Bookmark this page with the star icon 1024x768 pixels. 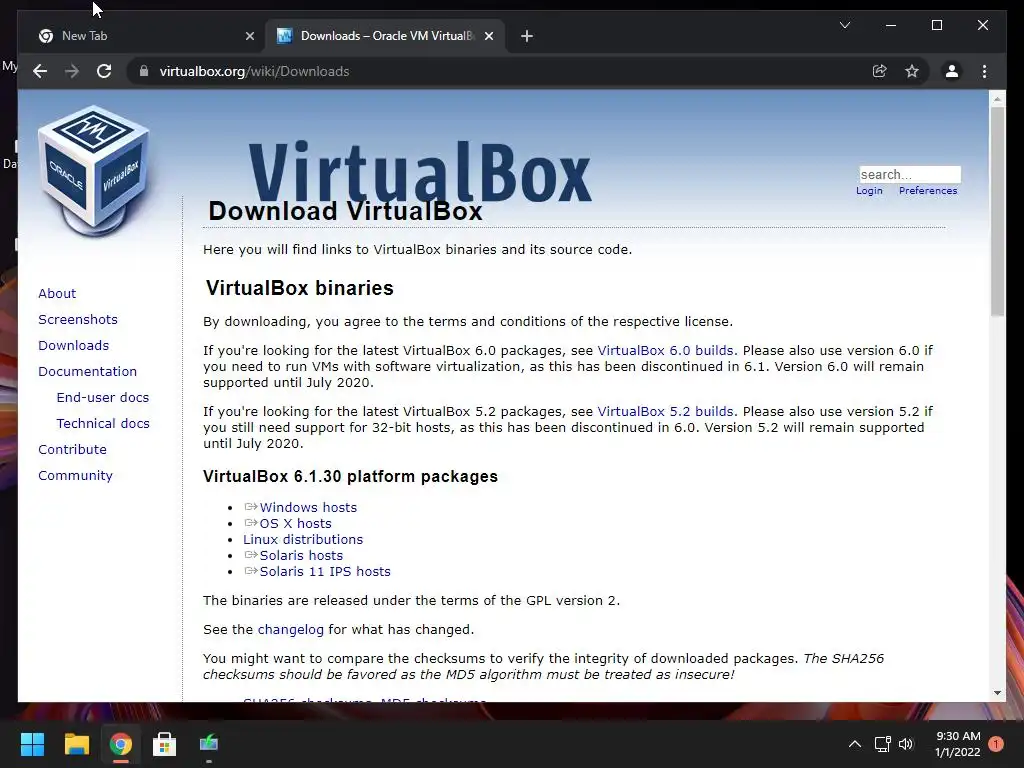912,71
